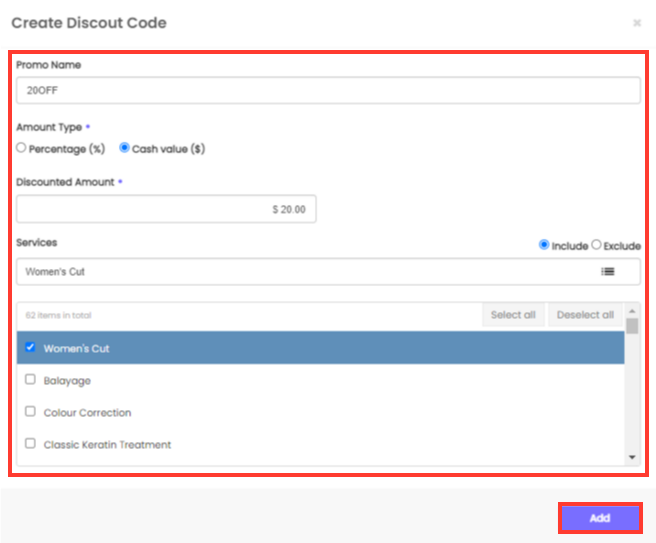This screenshot has height=543, width=656.
Task: Check the Balayage checkbox
Action: coord(30,380)
